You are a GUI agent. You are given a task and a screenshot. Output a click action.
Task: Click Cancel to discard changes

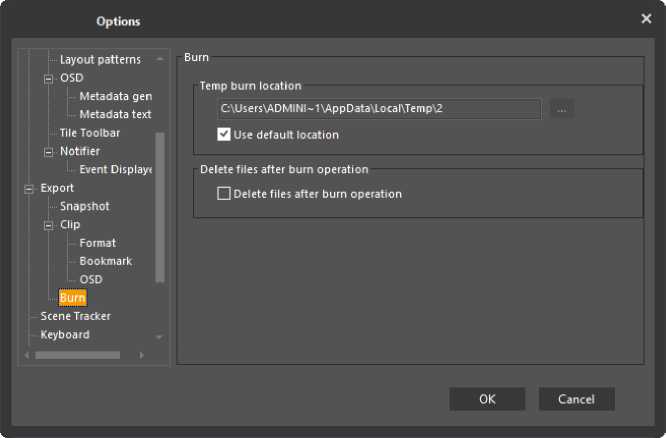(x=576, y=399)
